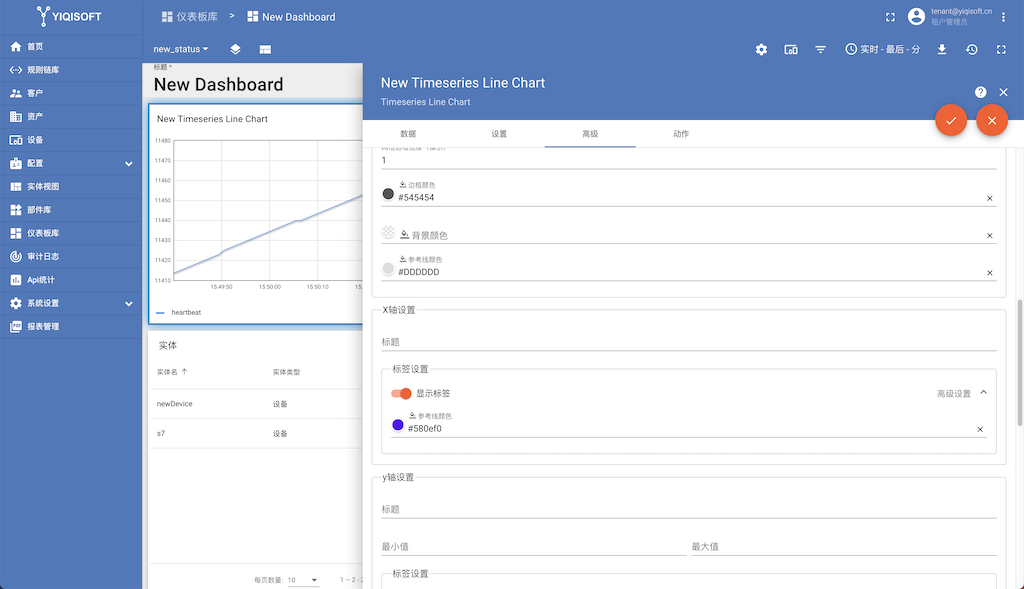Open #DDDDDD reference line color swatch

click(388, 268)
